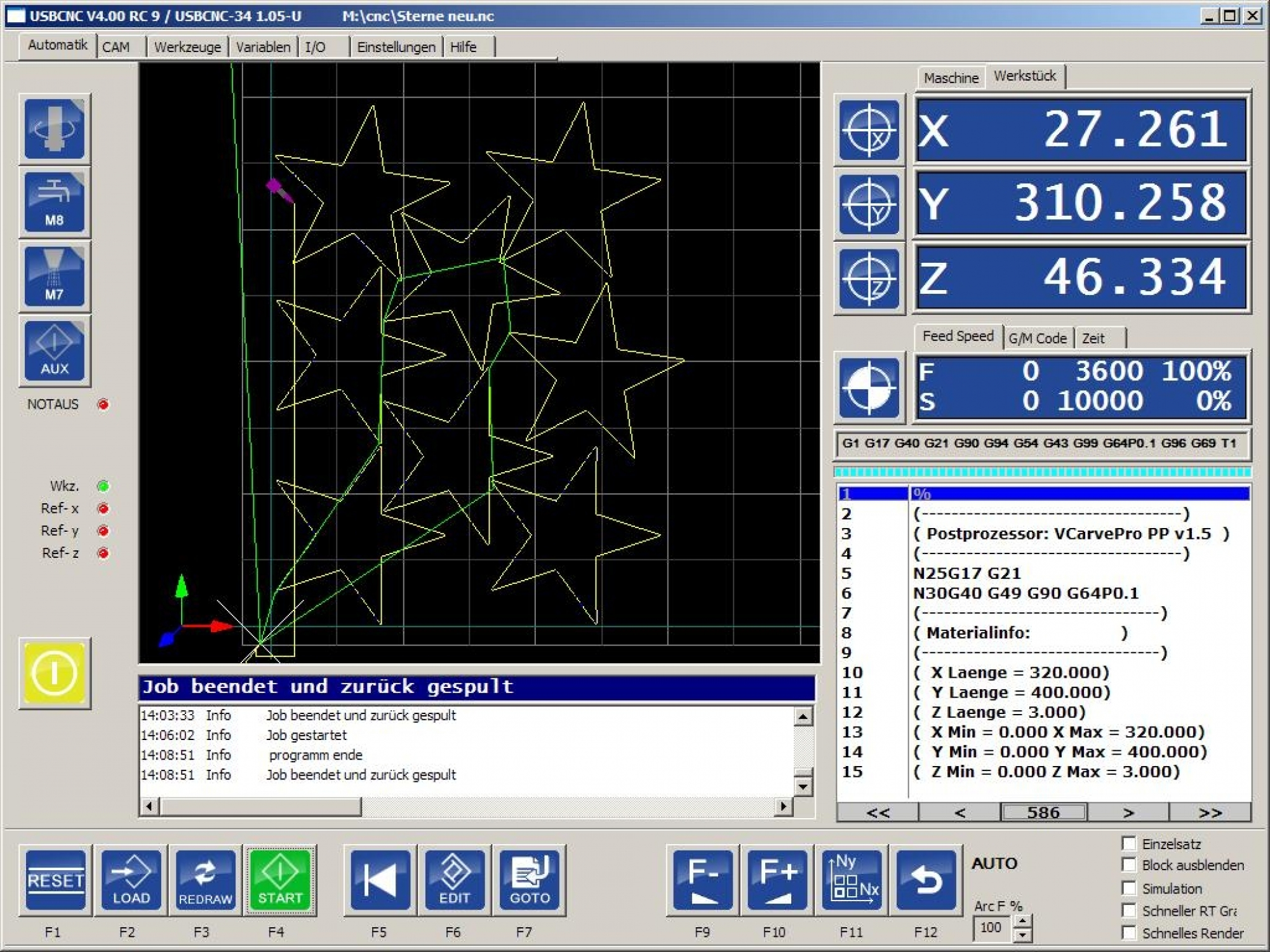Click the F12 return arrow button
Image resolution: width=1270 pixels, height=952 pixels.
pos(926,880)
